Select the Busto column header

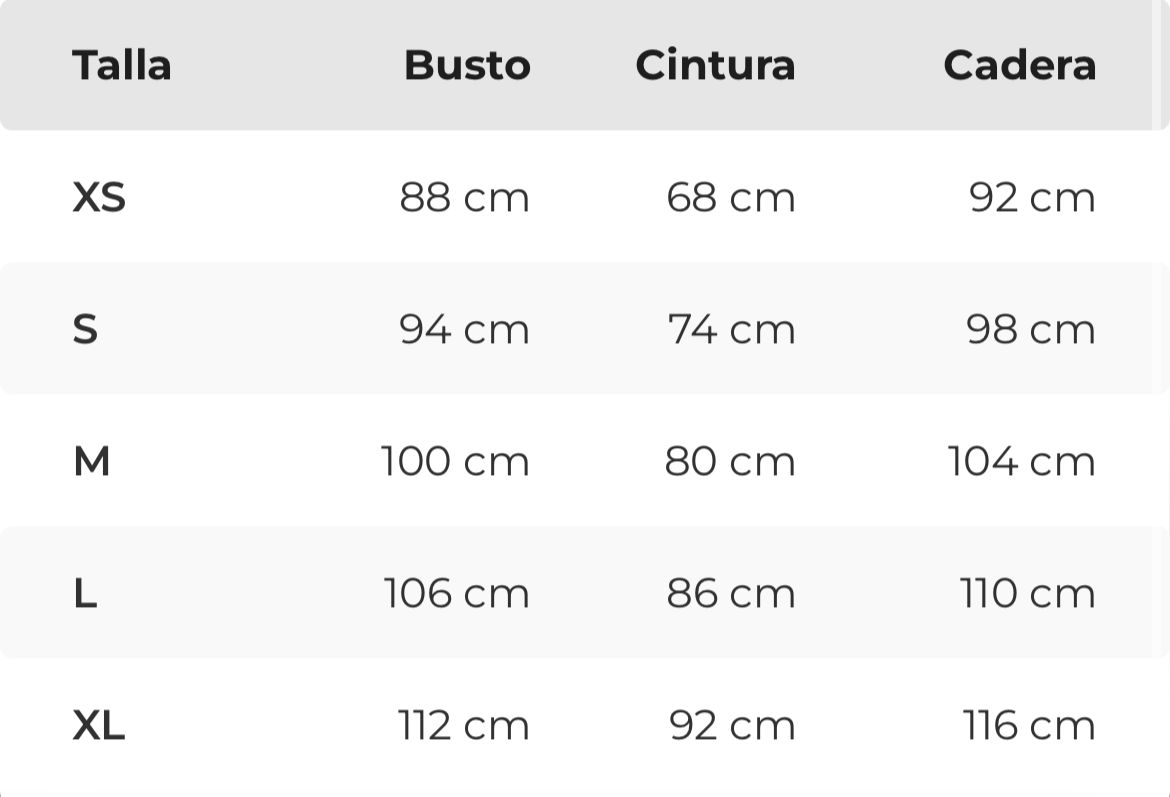(x=467, y=65)
